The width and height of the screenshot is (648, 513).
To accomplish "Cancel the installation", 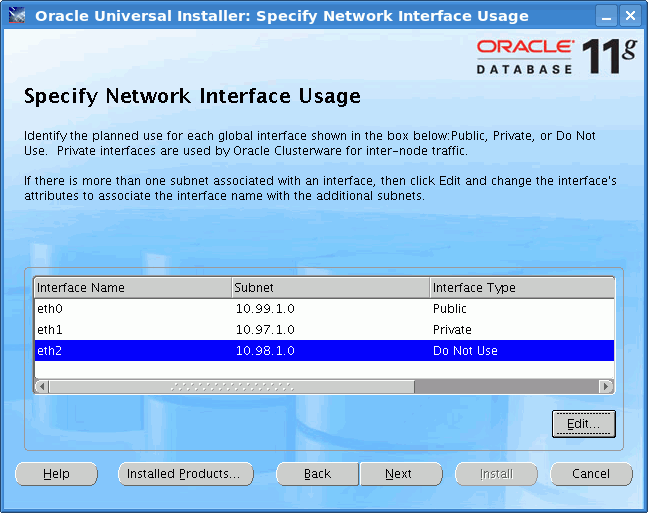I will coord(591,474).
